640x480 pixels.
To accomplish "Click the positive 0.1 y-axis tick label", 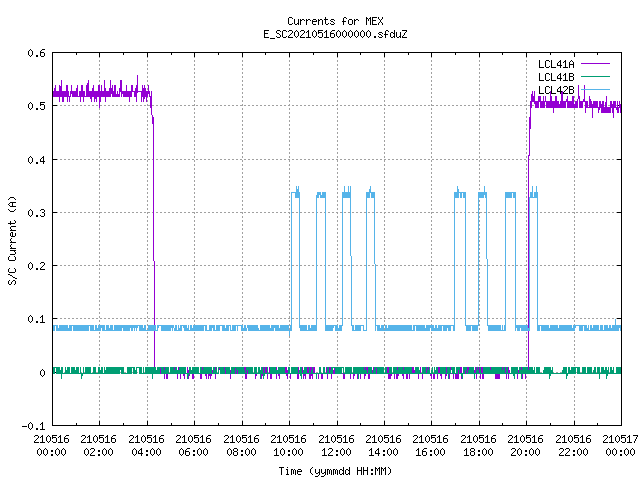I will pos(36,319).
